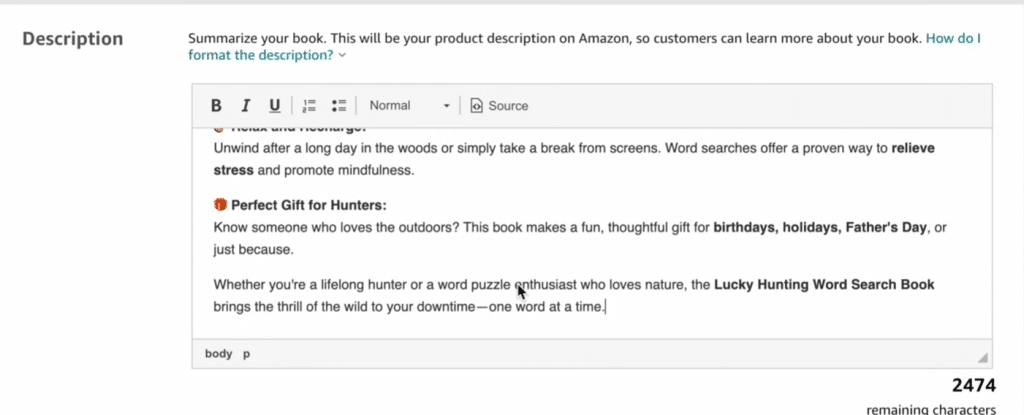Image resolution: width=1024 pixels, height=415 pixels.
Task: Click the bold 'relieve stress' text in the editor
Action: (913, 148)
